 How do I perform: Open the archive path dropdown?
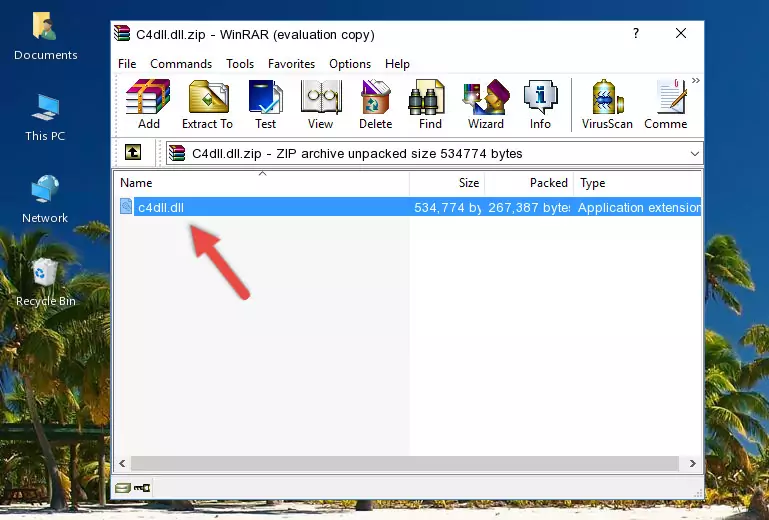click(694, 154)
